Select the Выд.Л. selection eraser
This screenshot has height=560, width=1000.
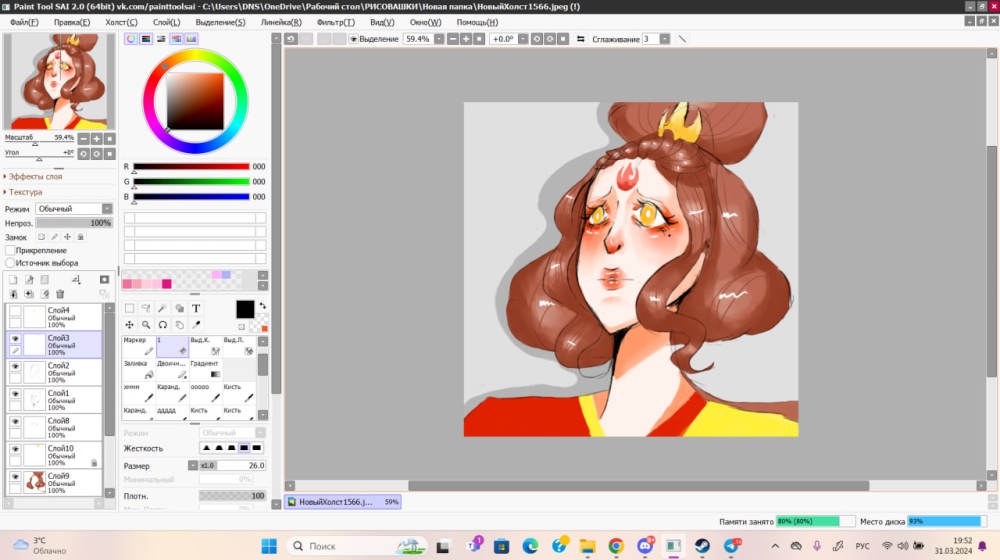(239, 346)
